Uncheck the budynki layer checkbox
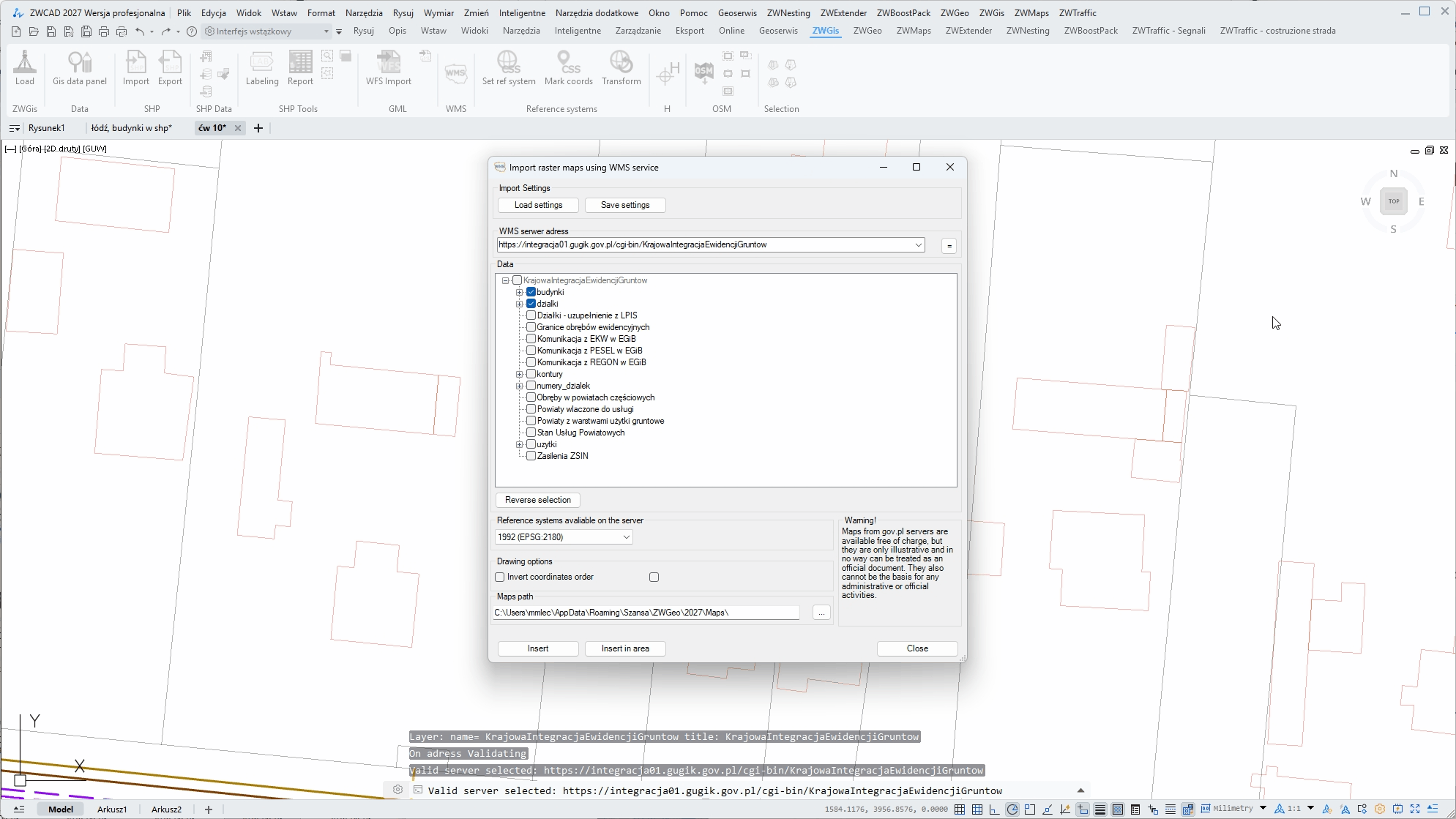 [531, 292]
